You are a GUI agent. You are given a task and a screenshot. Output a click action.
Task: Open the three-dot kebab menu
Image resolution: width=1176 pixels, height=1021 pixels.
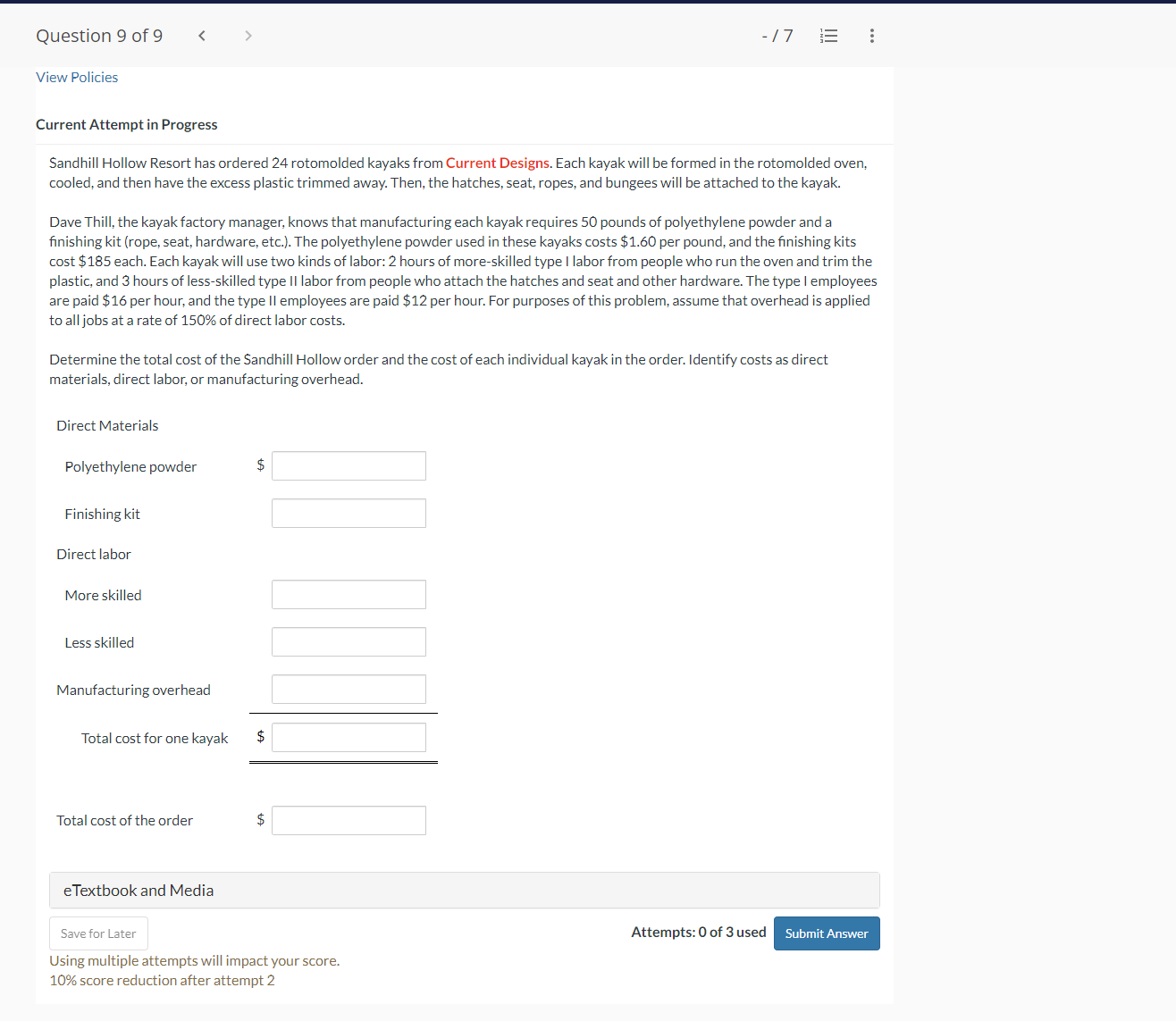tap(871, 36)
